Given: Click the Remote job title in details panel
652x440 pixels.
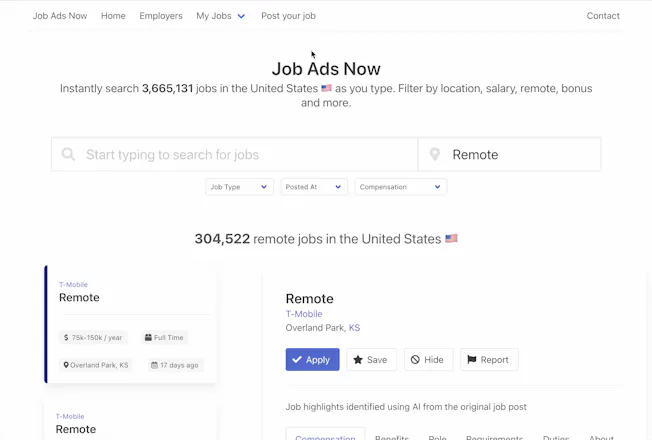Looking at the screenshot, I should pyautogui.click(x=309, y=299).
